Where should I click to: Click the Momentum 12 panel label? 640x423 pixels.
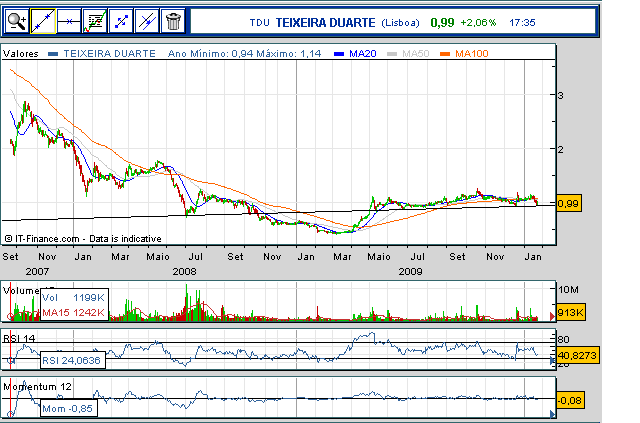[30, 385]
